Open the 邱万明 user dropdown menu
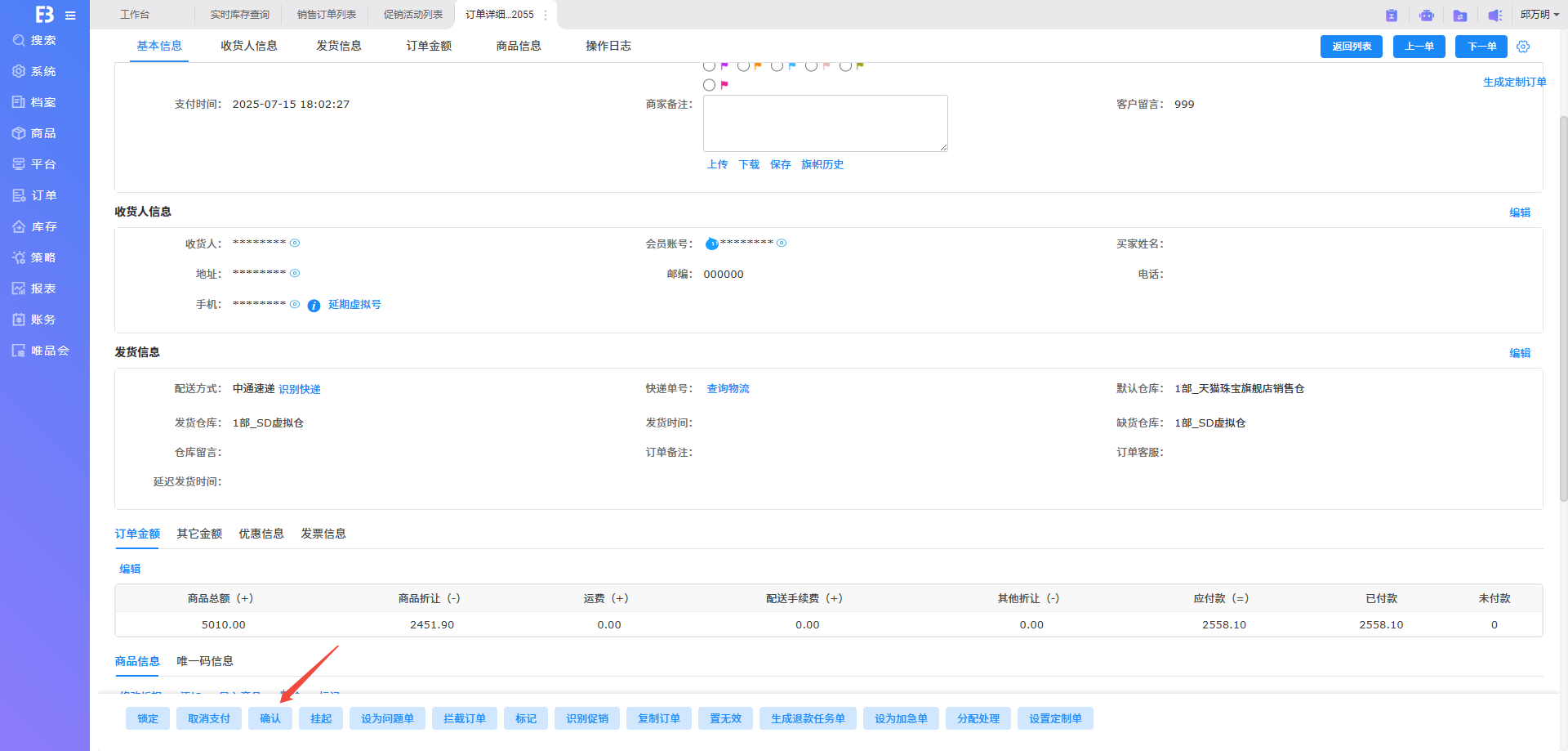 (x=1539, y=15)
